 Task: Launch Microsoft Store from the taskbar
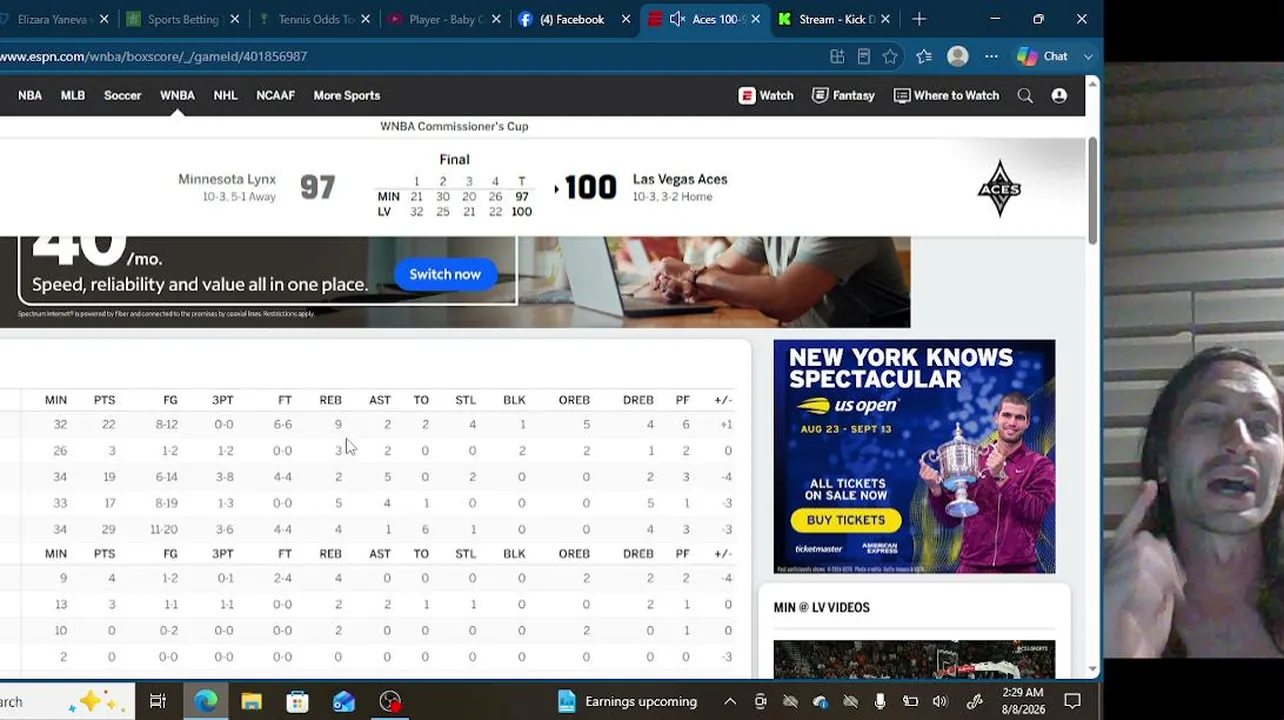[297, 701]
